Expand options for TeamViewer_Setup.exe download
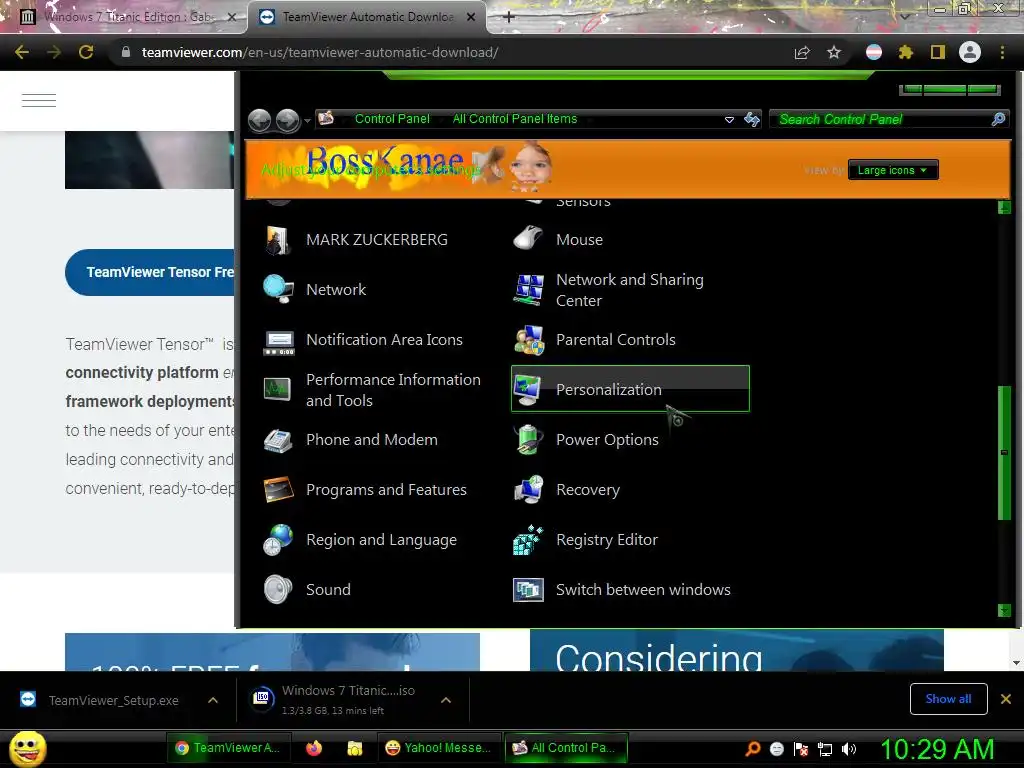 213,700
